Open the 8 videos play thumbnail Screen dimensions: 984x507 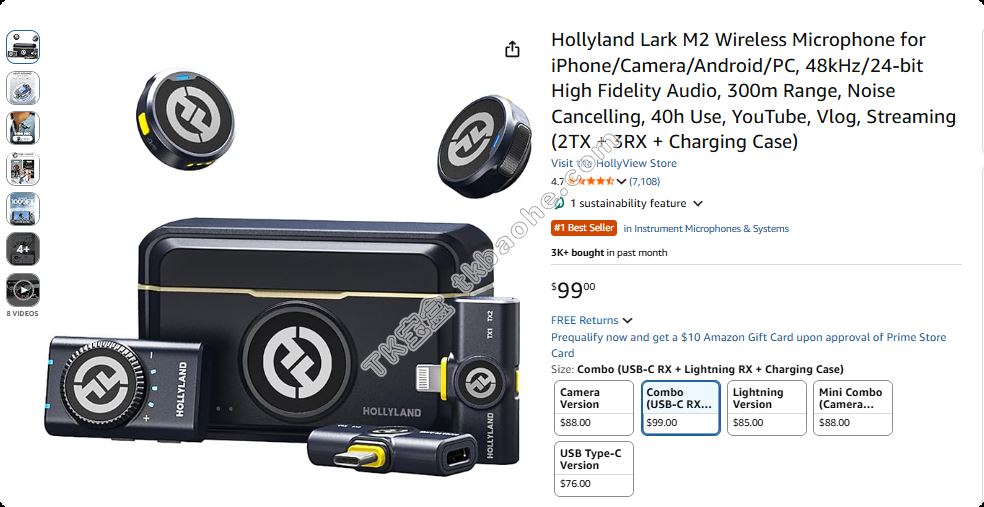tap(23, 290)
